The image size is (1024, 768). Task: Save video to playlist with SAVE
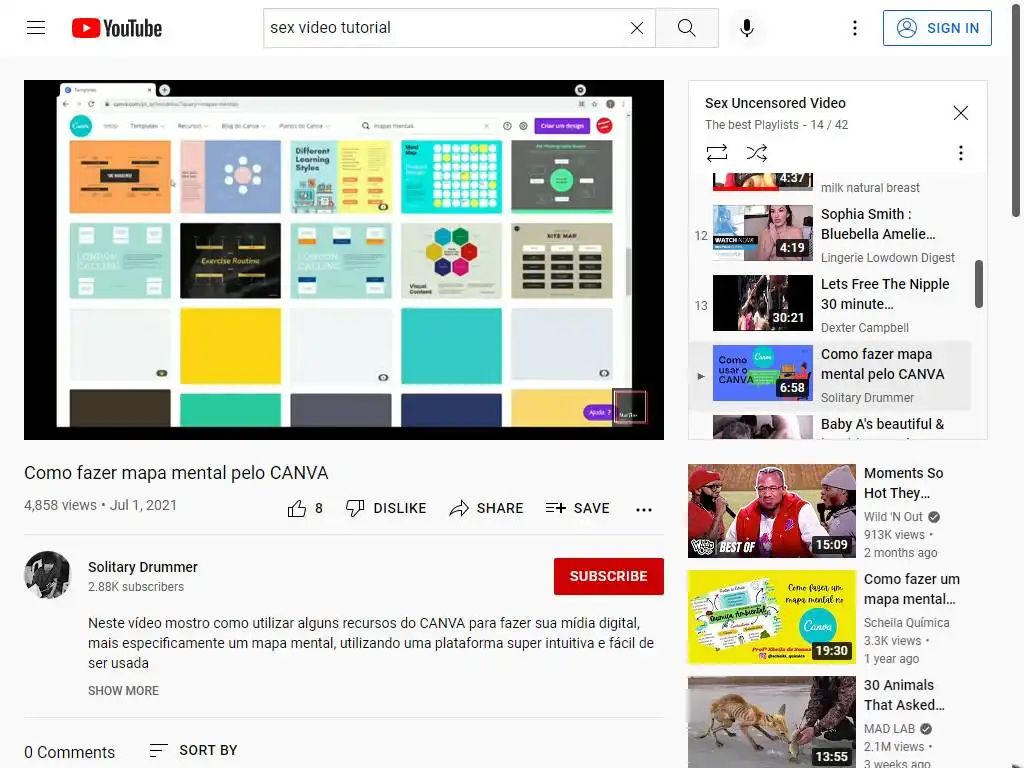click(x=577, y=508)
